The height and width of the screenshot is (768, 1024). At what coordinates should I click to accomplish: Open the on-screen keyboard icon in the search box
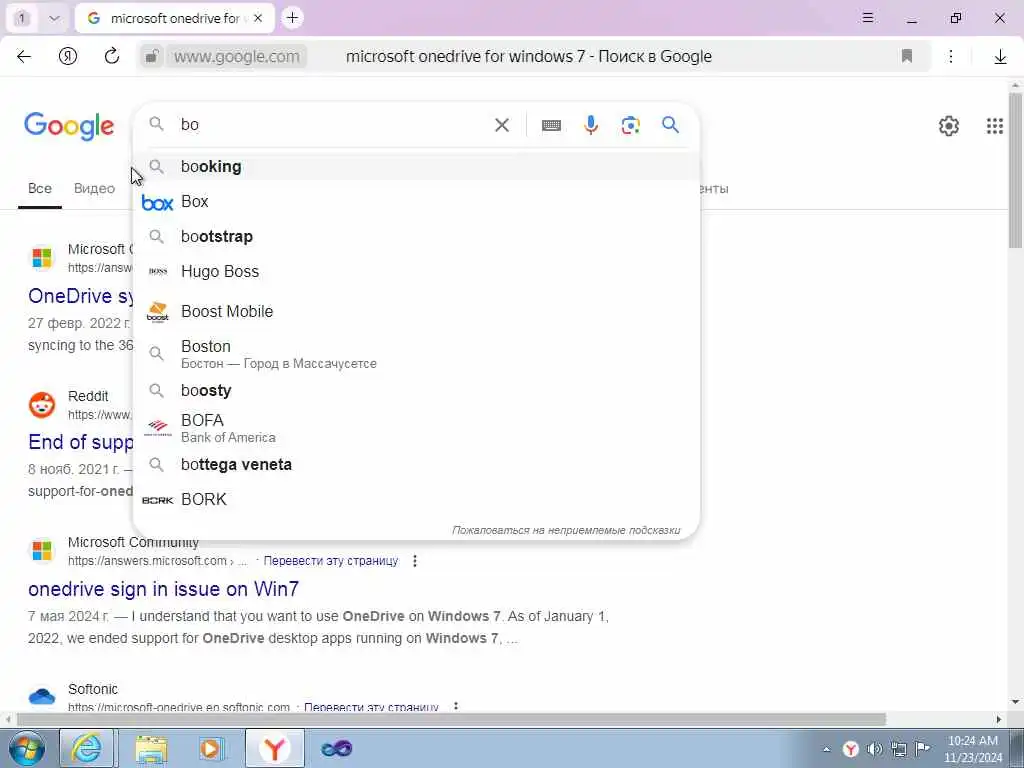(551, 125)
